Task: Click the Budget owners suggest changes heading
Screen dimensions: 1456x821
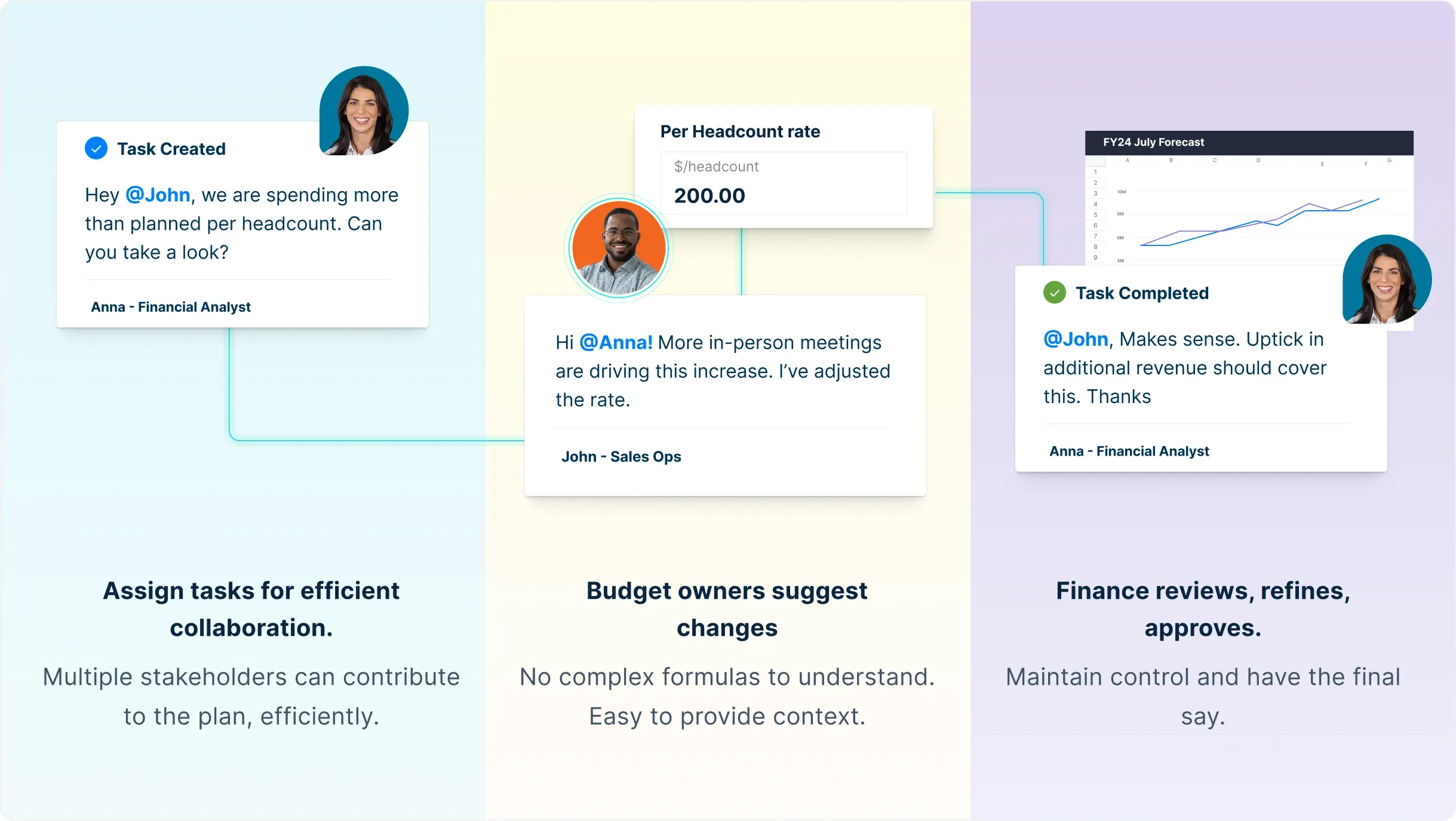Action: pyautogui.click(x=727, y=609)
